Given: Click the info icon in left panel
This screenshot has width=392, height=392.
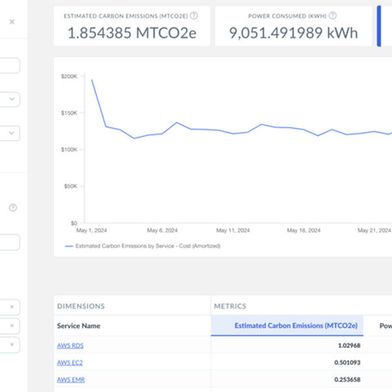Looking at the screenshot, I should [x=13, y=208].
